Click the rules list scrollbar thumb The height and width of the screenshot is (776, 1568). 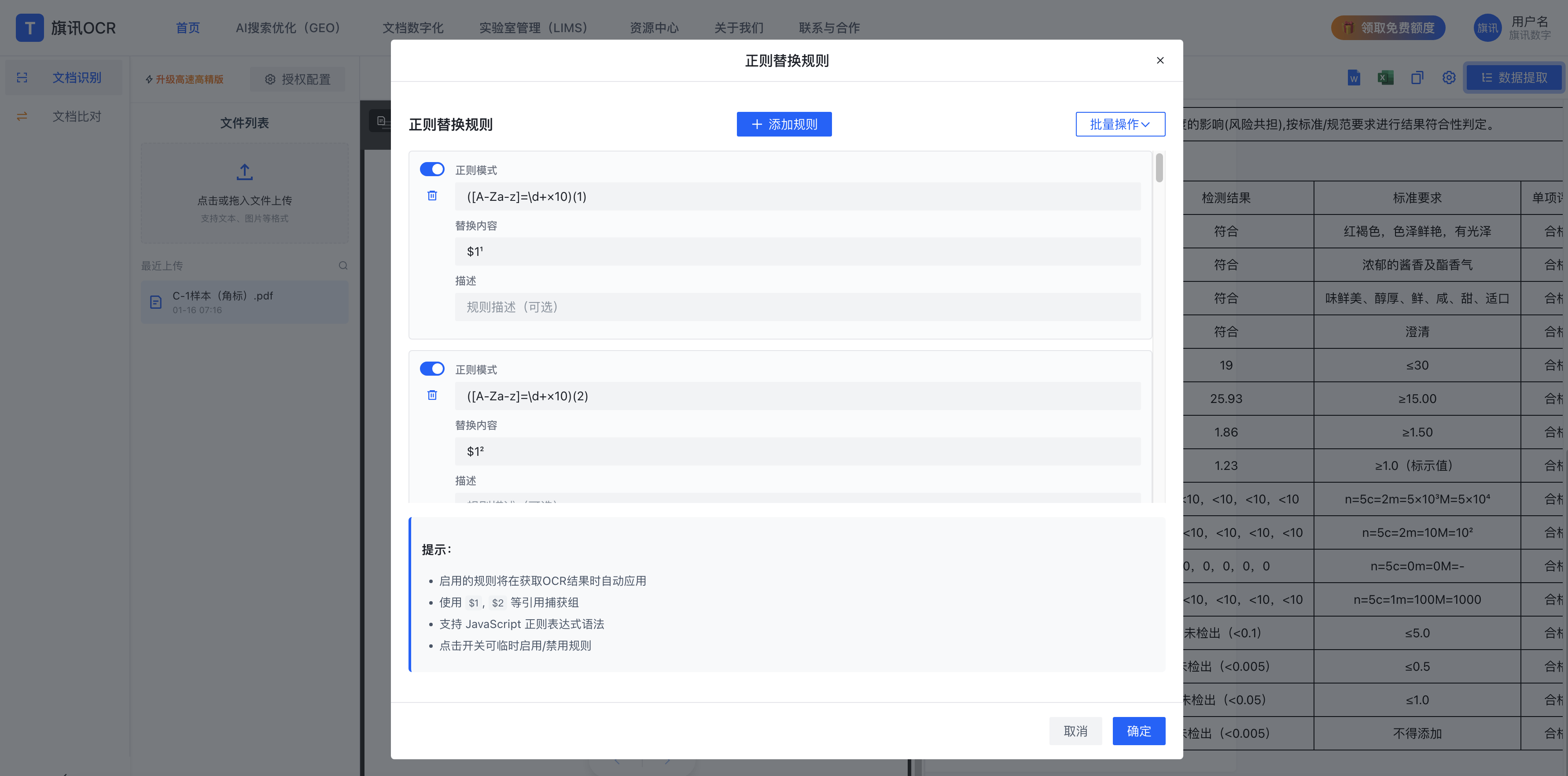[1159, 167]
